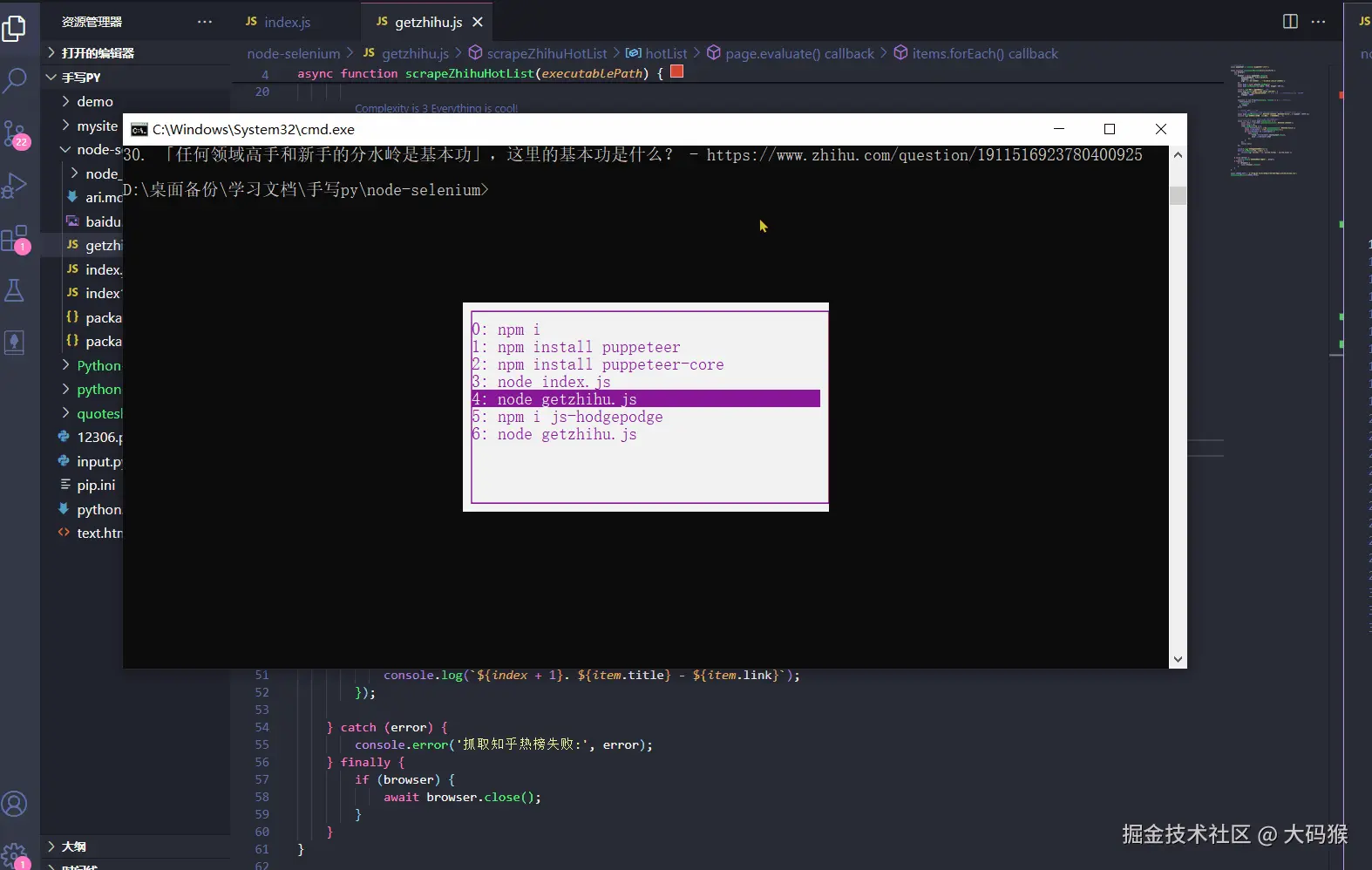The height and width of the screenshot is (870, 1372).
Task: Open the editor's more actions ellipsis
Action: pos(1318,22)
